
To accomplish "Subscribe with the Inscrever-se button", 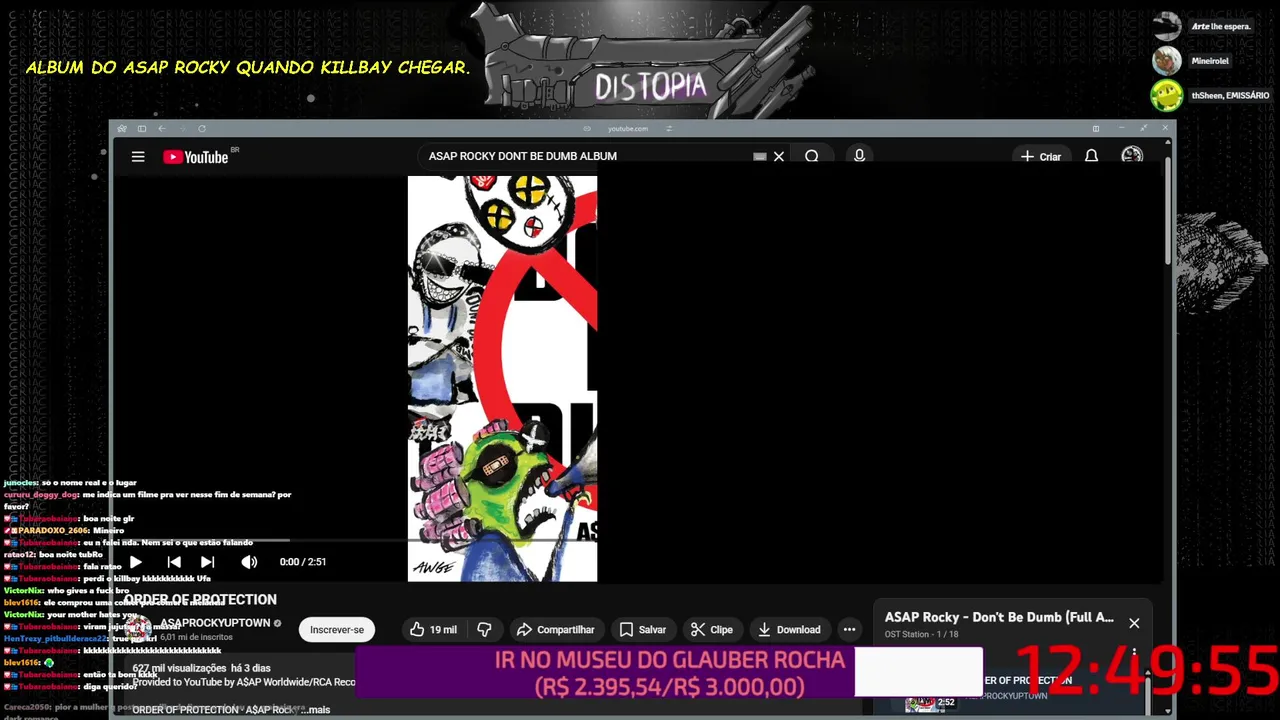I will [337, 630].
